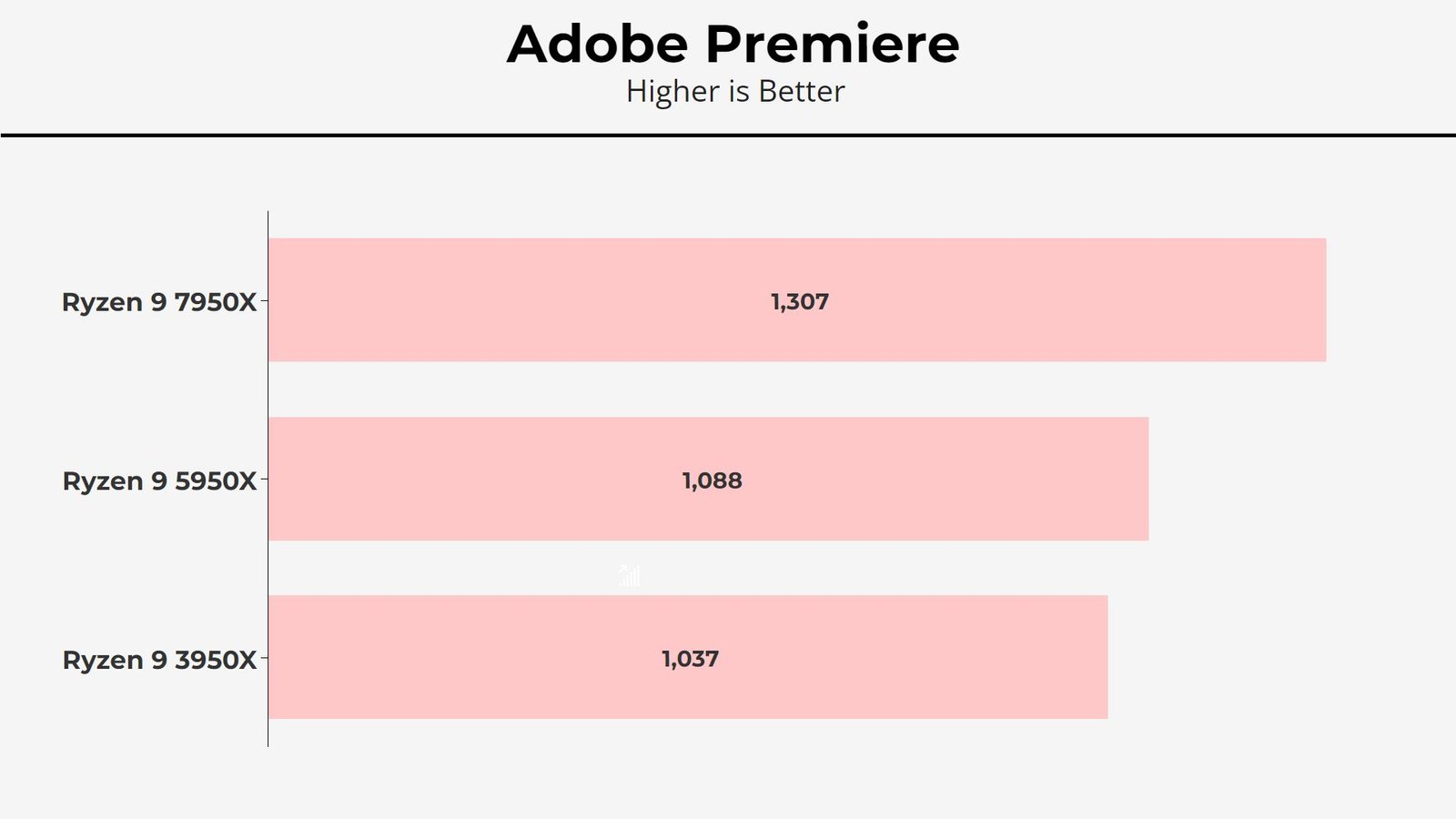Click the word Adobe in the title

(x=597, y=44)
